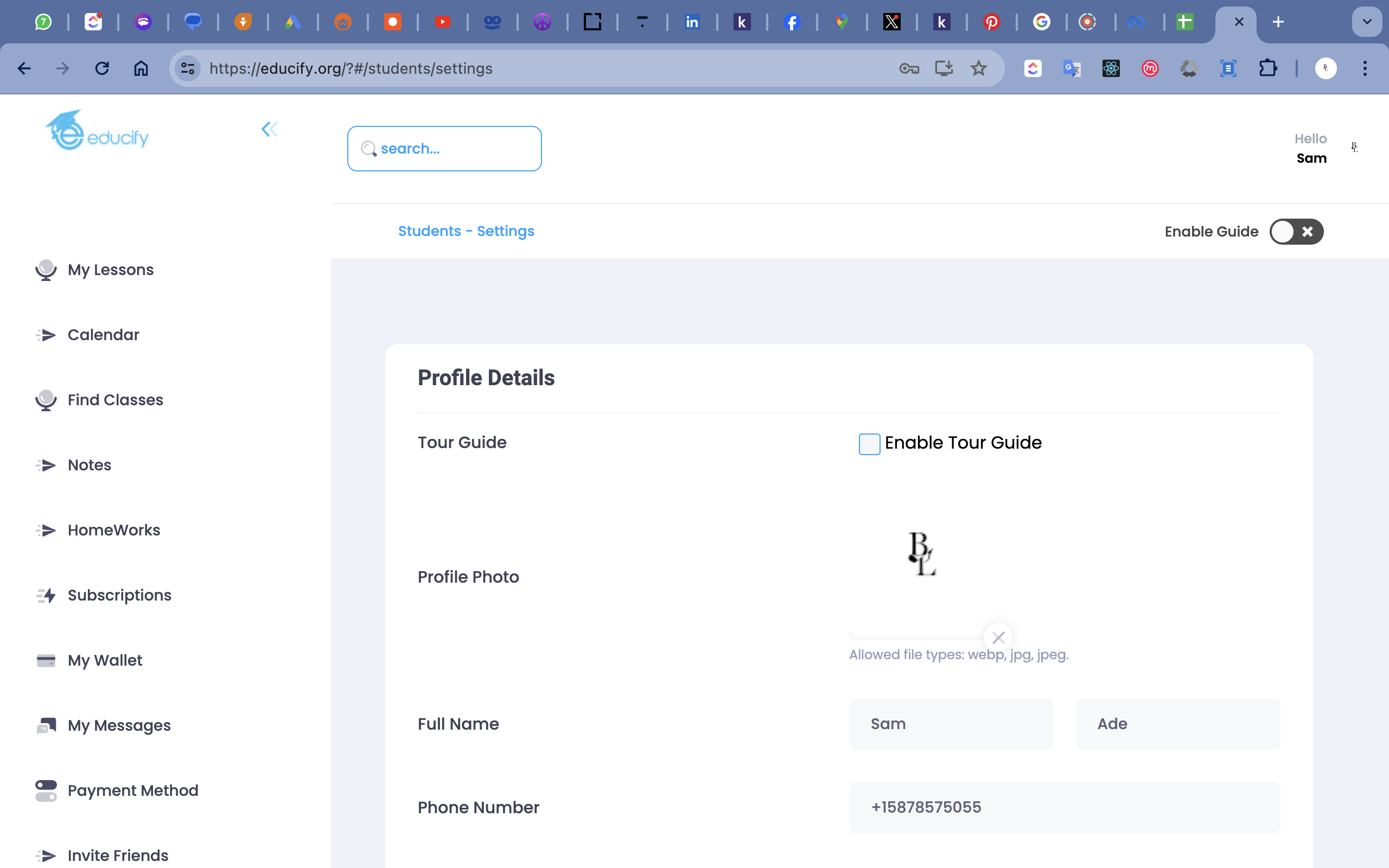1389x868 pixels.
Task: Open the browser extensions puzzle icon
Action: (1268, 69)
